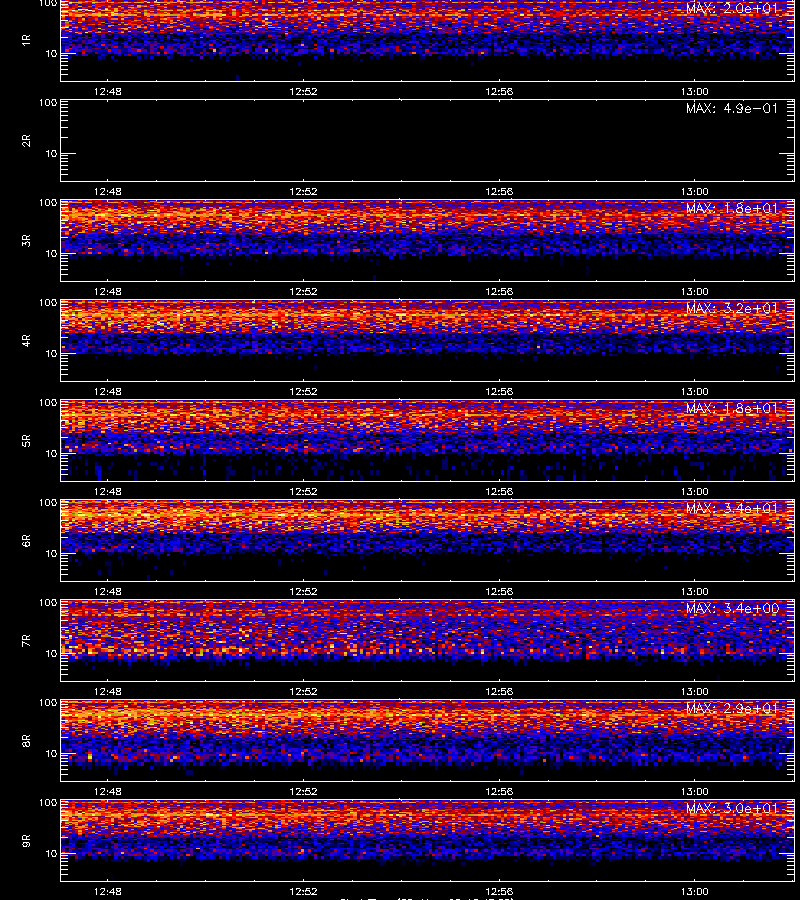Screen dimensions: 800x900
Task: Click the 3R panel axis label
Action: (26, 240)
